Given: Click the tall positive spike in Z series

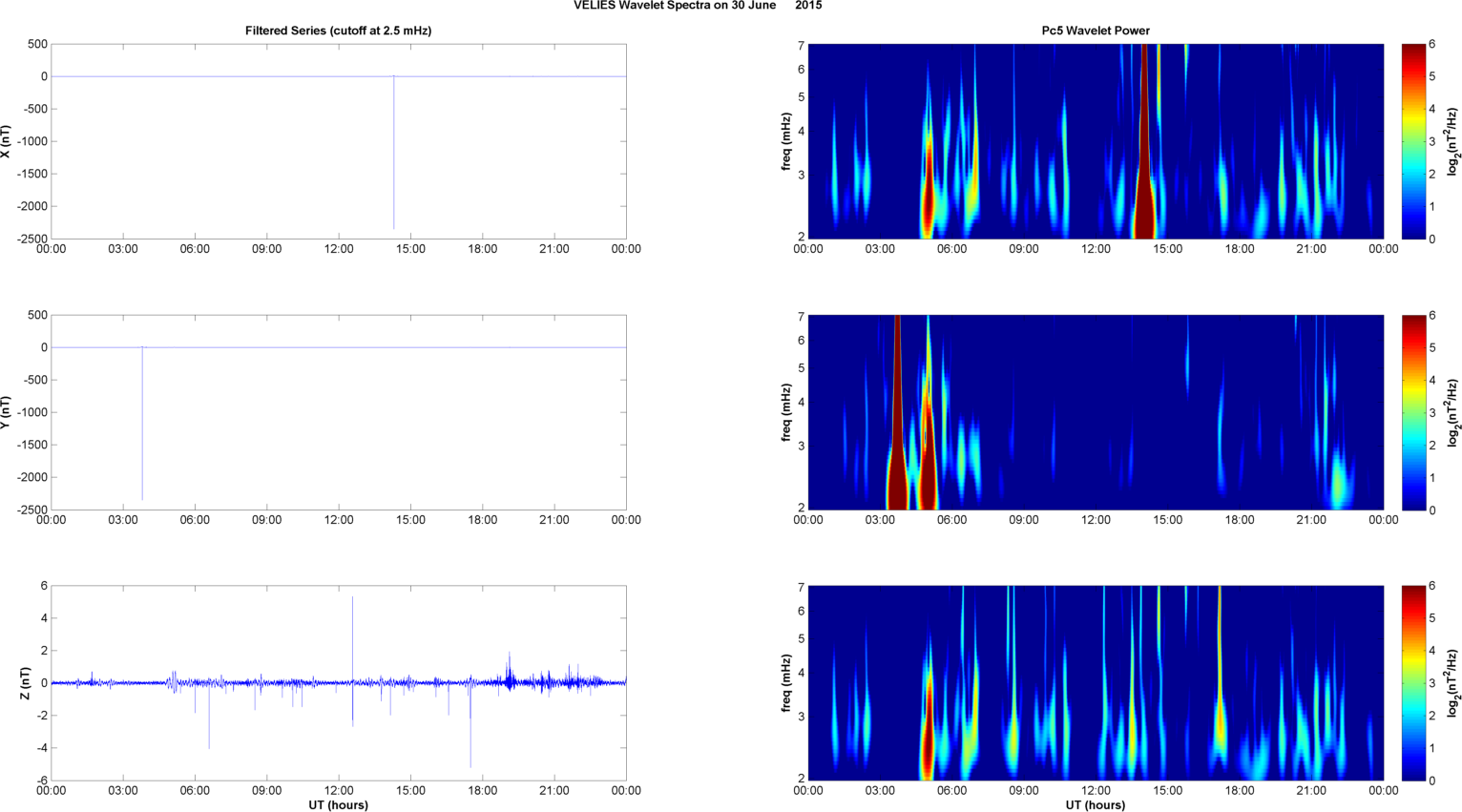Looking at the screenshot, I should [x=352, y=639].
